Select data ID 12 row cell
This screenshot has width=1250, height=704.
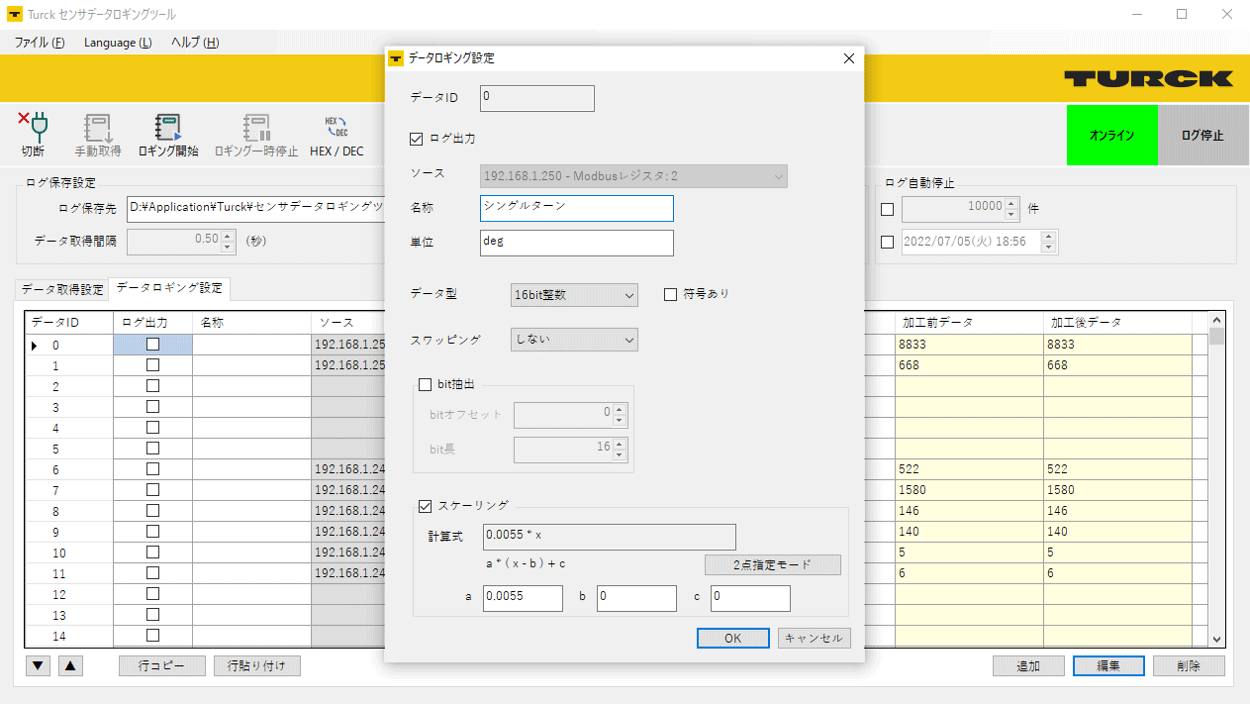(70, 594)
